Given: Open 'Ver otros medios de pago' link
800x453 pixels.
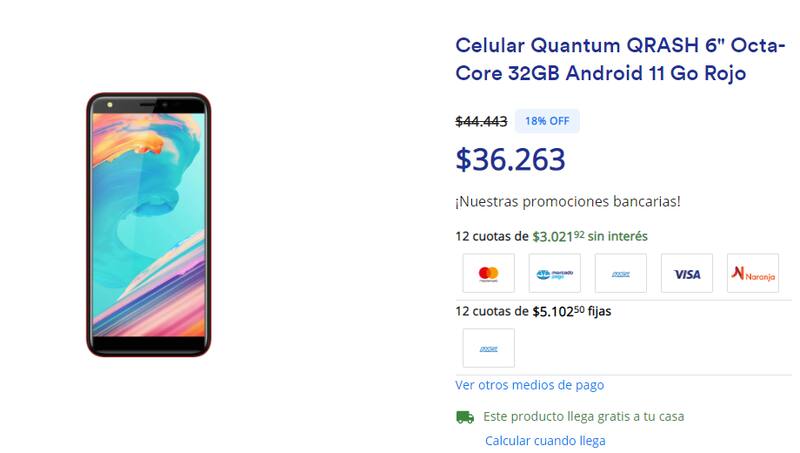Looking at the screenshot, I should (529, 385).
